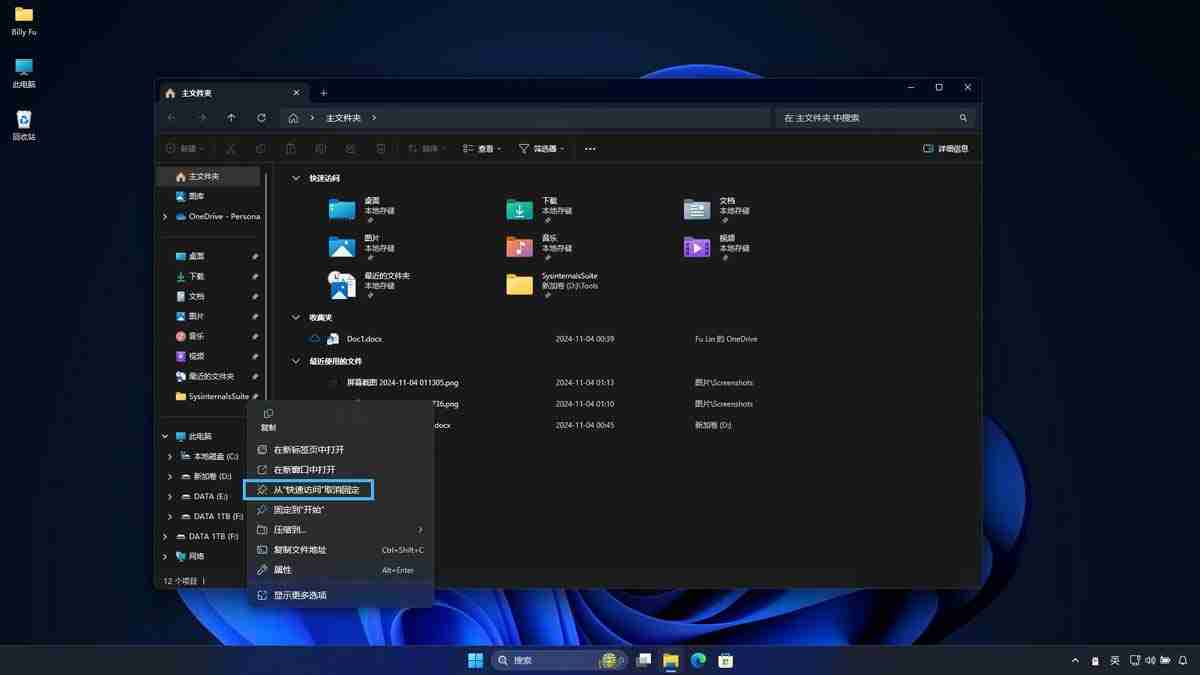Toggle the pin icon next to 下载 in sidebar
The width and height of the screenshot is (1200, 675).
tap(255, 276)
